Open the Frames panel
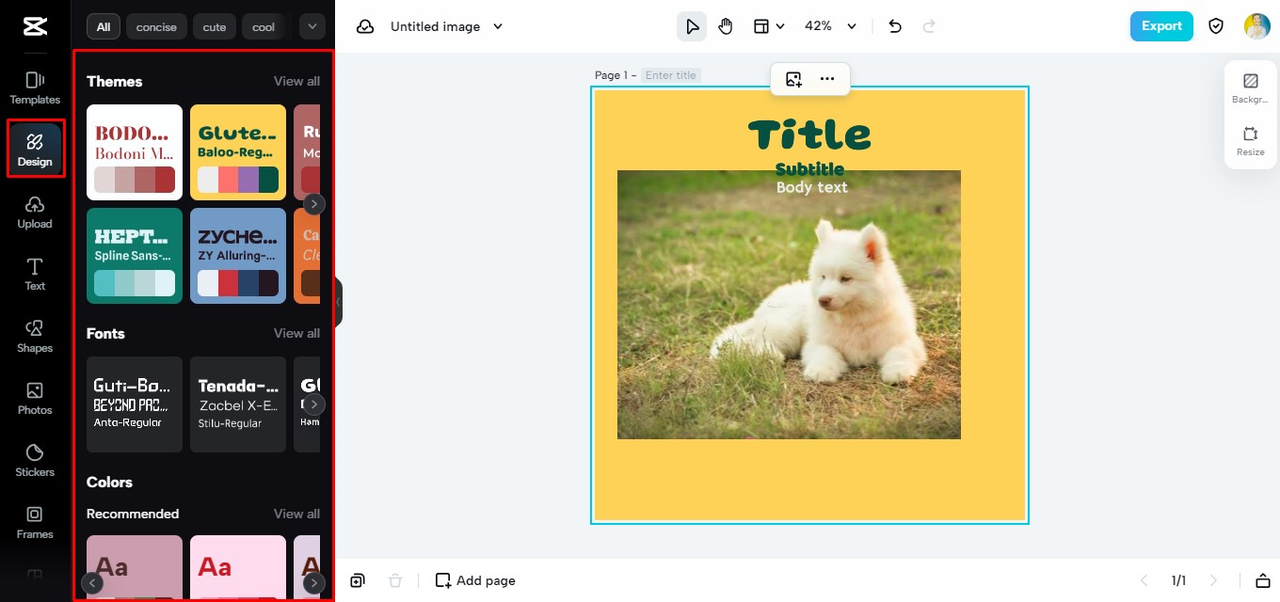Screen dimensions: 1280x602 pos(35,521)
